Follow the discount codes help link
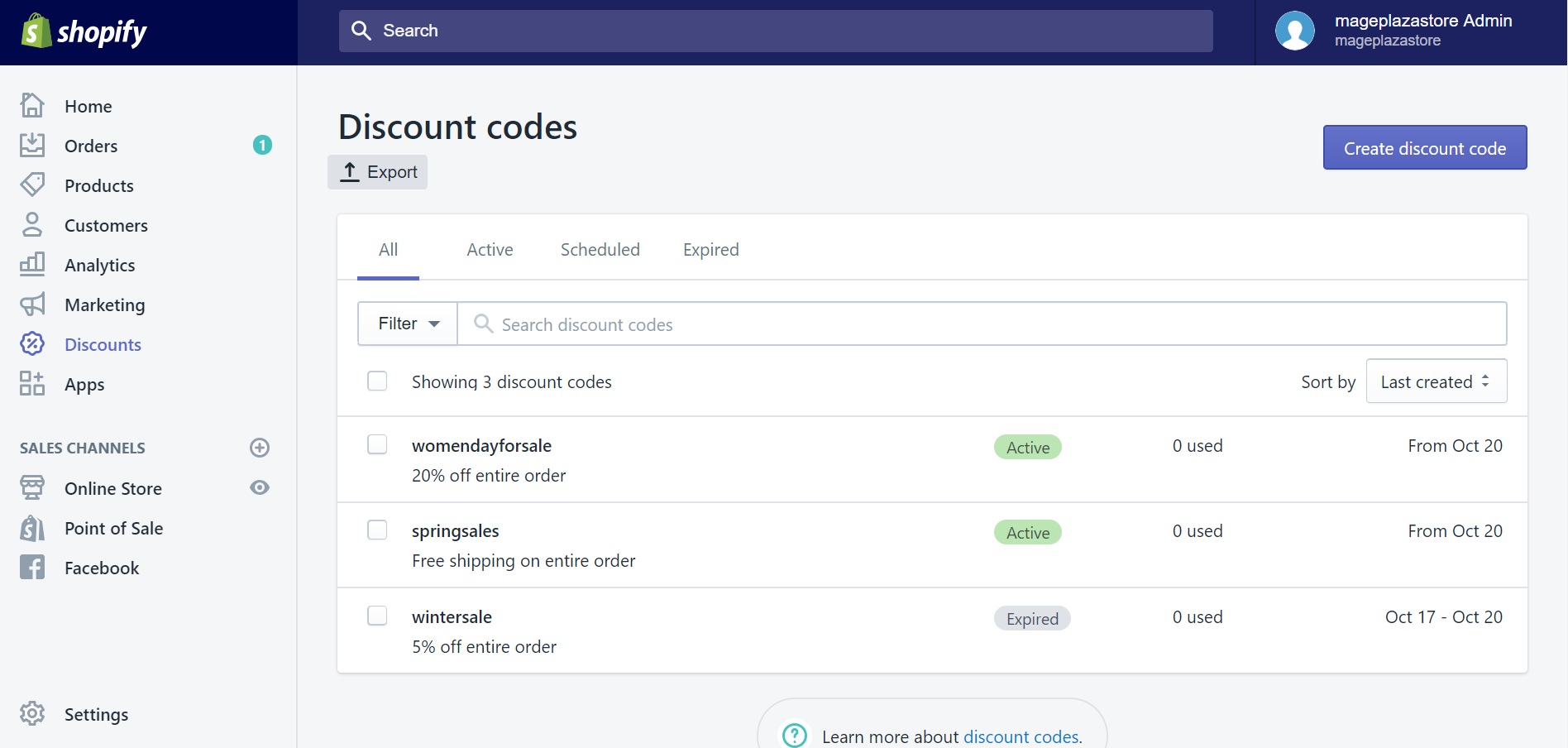1568x748 pixels. coord(1021,736)
